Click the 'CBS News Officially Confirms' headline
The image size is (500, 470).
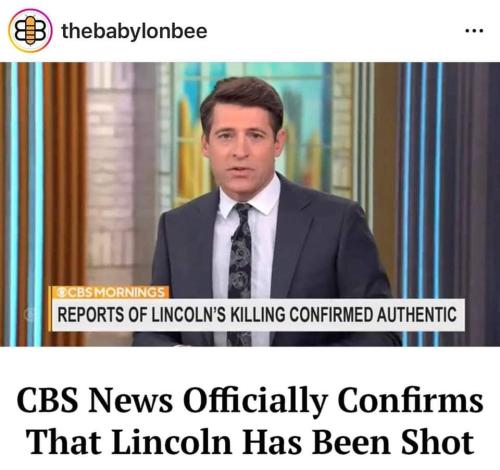coord(250,401)
